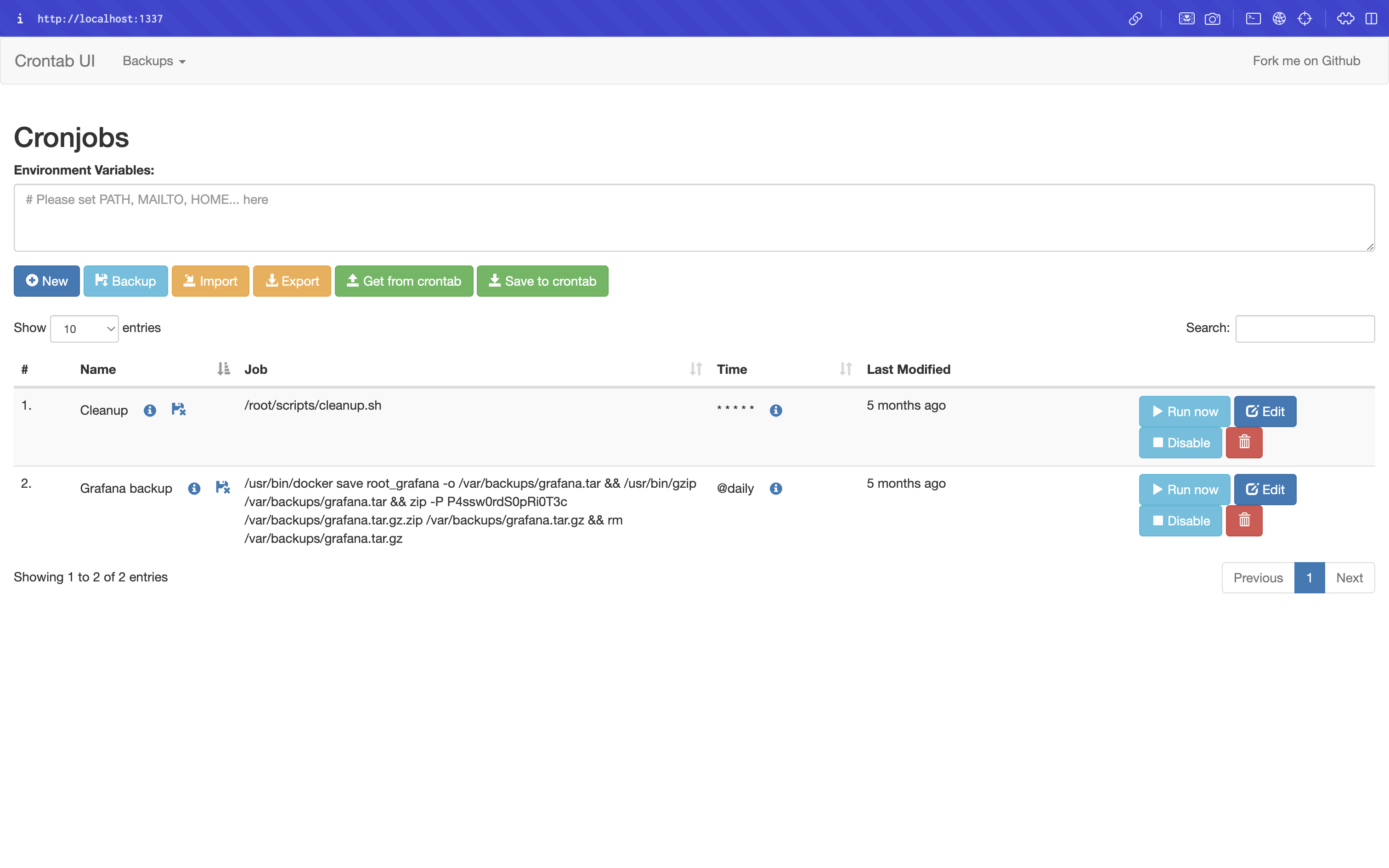The height and width of the screenshot is (868, 1389).
Task: Delete the Grafana backup job via trash icon
Action: tap(1244, 521)
